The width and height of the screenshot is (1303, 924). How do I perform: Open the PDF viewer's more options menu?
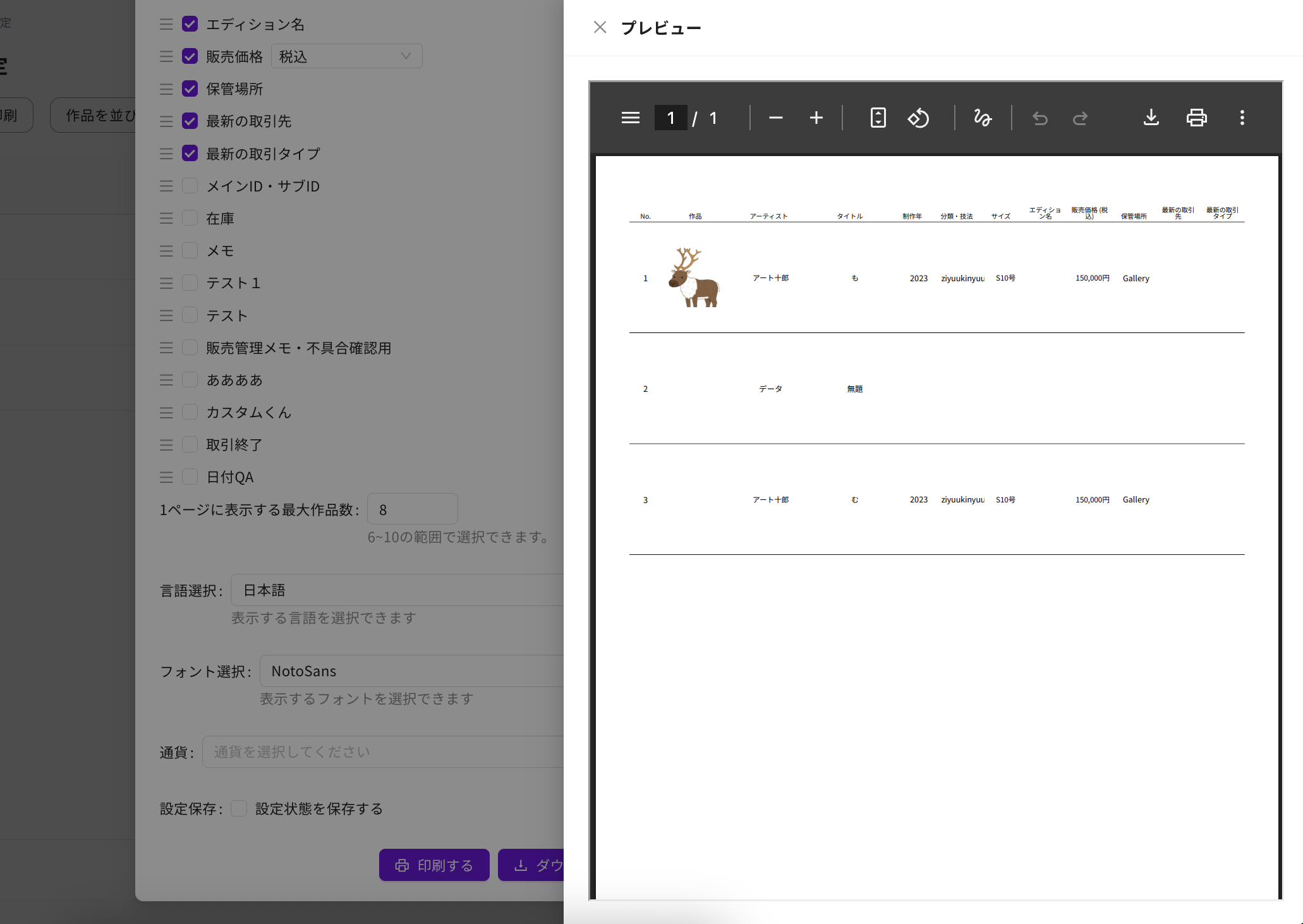1242,118
